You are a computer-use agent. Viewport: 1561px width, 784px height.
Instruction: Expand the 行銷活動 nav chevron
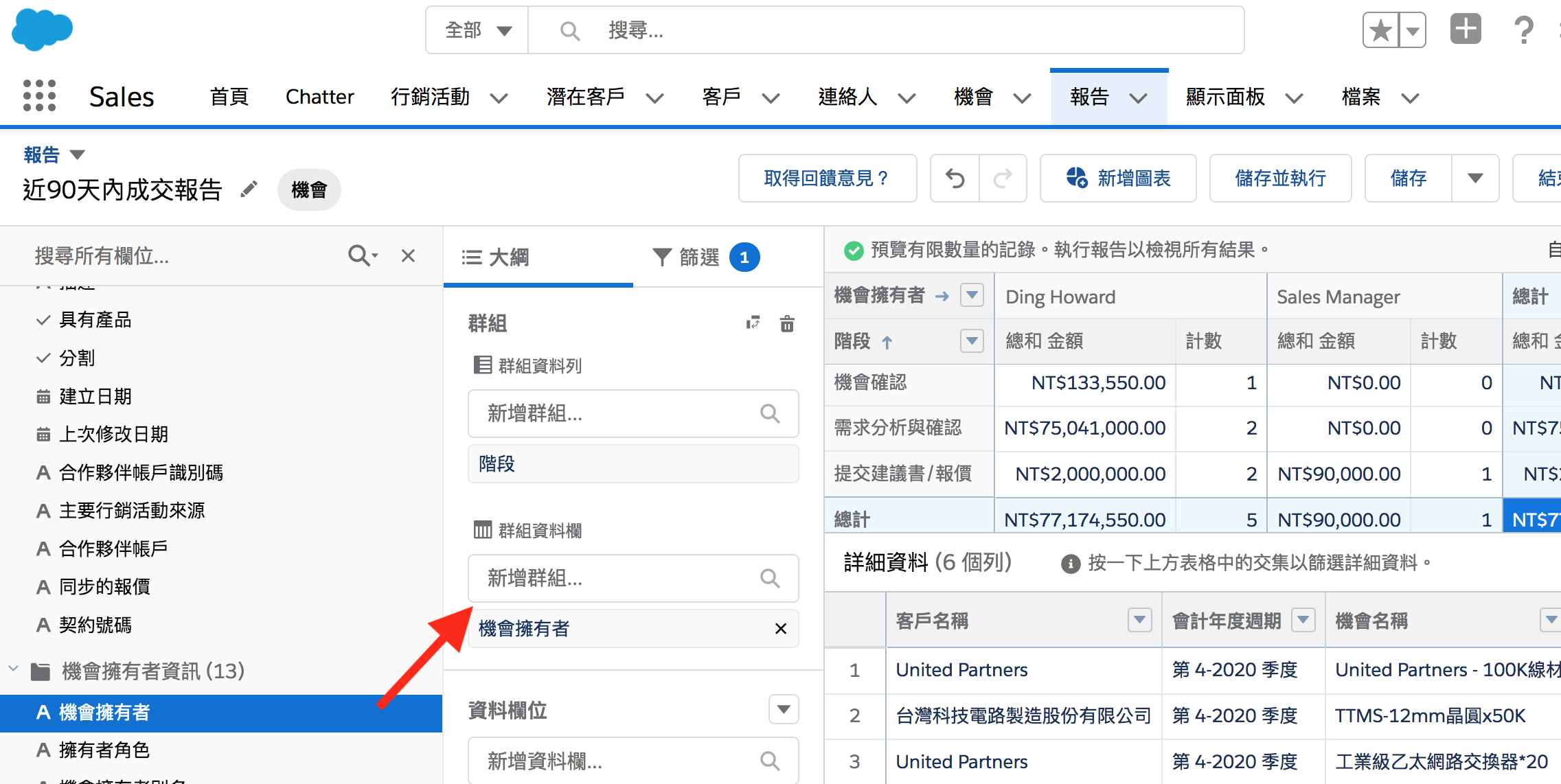(499, 98)
